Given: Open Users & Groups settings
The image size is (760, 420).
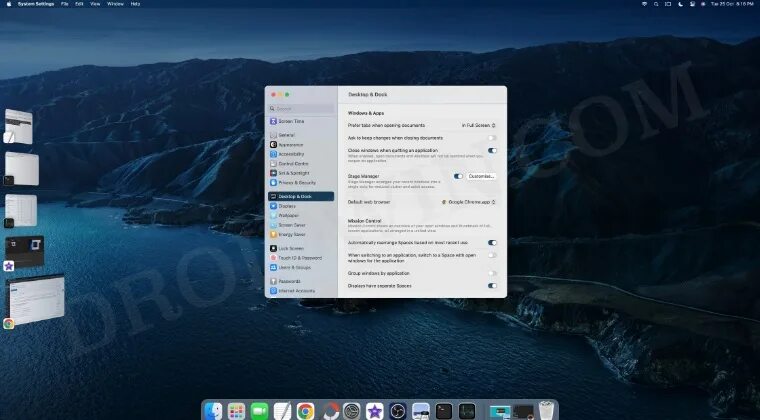Looking at the screenshot, I should click(301, 267).
